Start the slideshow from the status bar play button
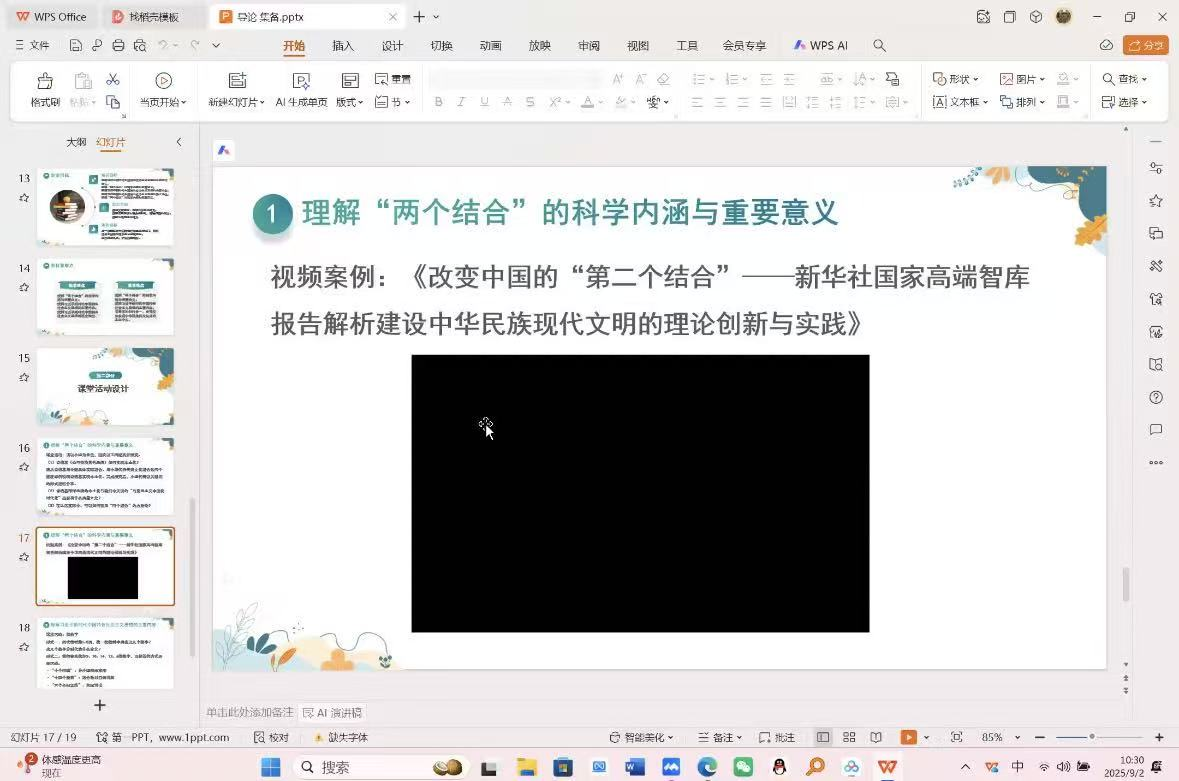This screenshot has width=1179, height=781. click(908, 737)
